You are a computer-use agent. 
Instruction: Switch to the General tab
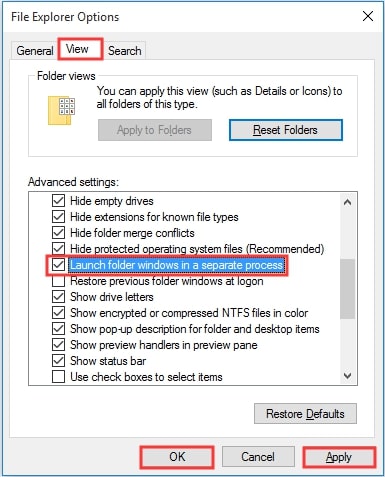(x=35, y=51)
